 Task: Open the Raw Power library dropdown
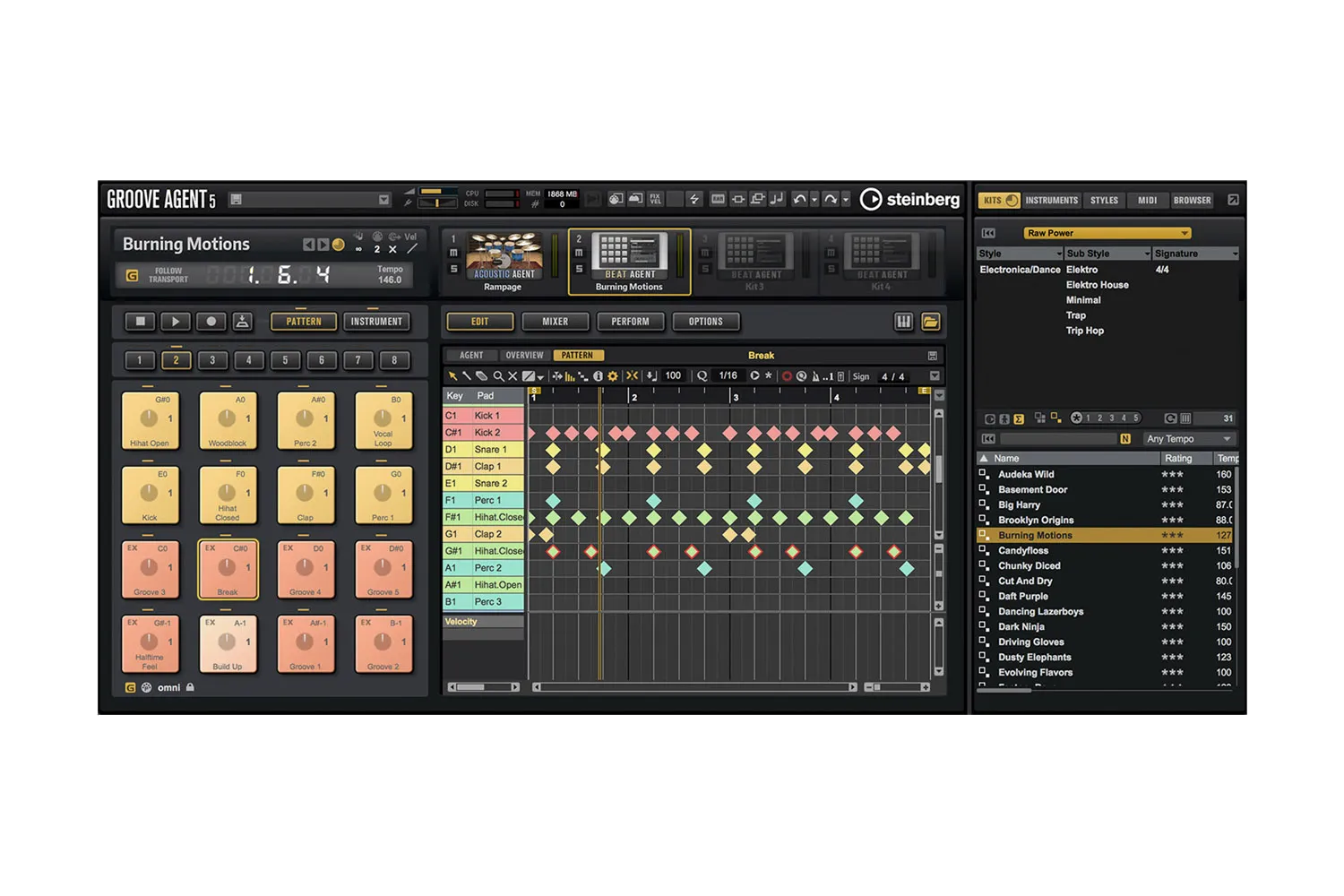point(1107,233)
